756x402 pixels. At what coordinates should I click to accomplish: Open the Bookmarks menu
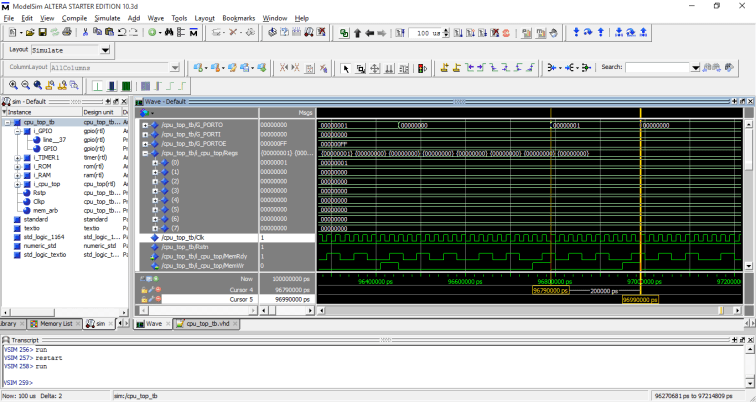pos(239,18)
